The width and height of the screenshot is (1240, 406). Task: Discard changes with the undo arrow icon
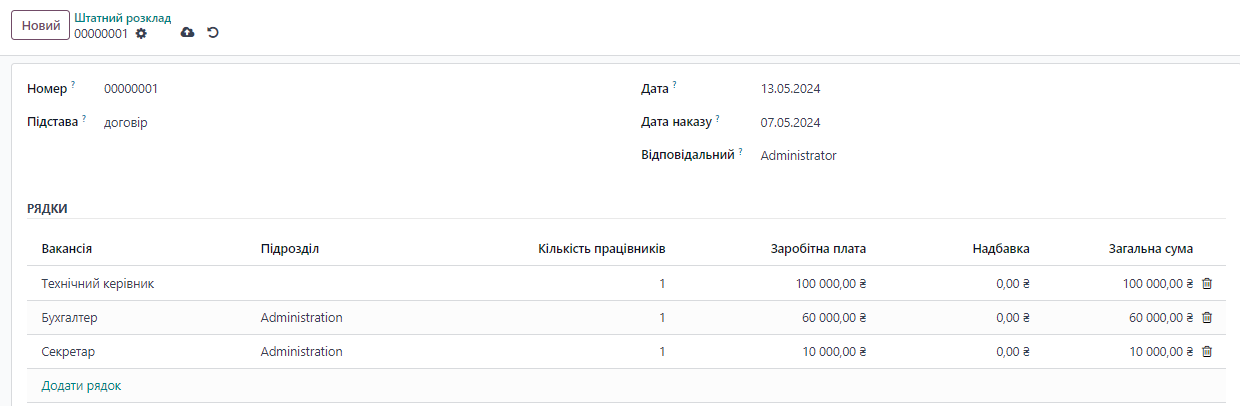[213, 33]
